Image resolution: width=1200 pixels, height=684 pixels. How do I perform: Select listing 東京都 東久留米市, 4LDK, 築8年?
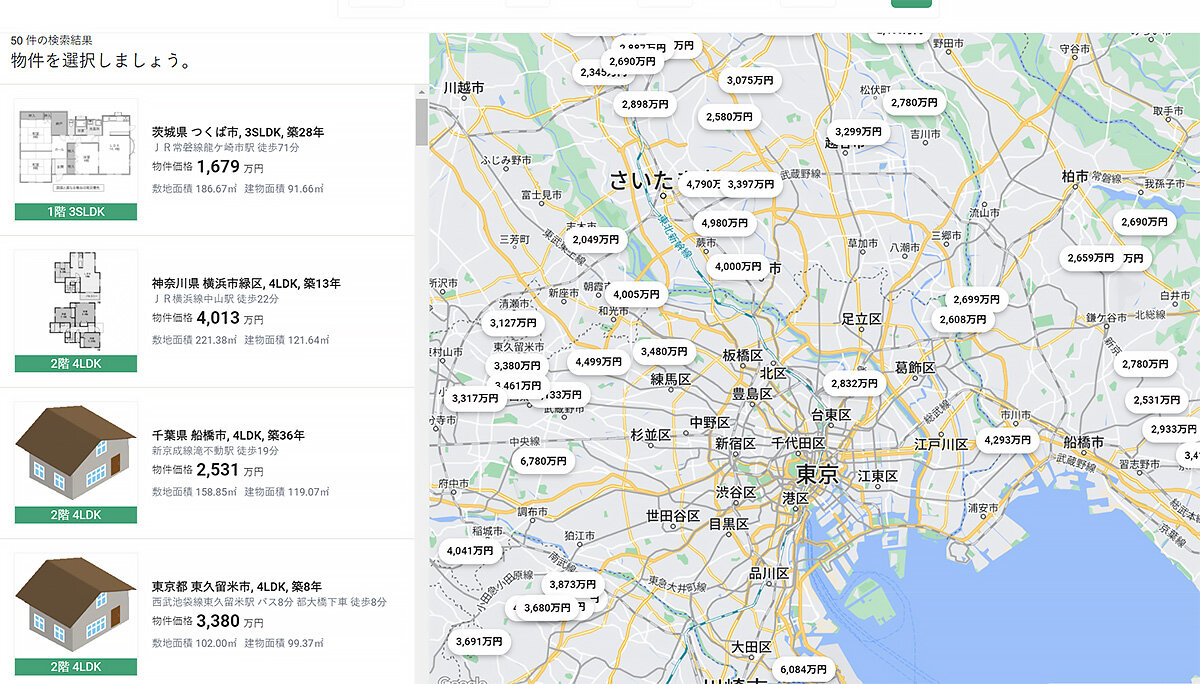point(236,587)
